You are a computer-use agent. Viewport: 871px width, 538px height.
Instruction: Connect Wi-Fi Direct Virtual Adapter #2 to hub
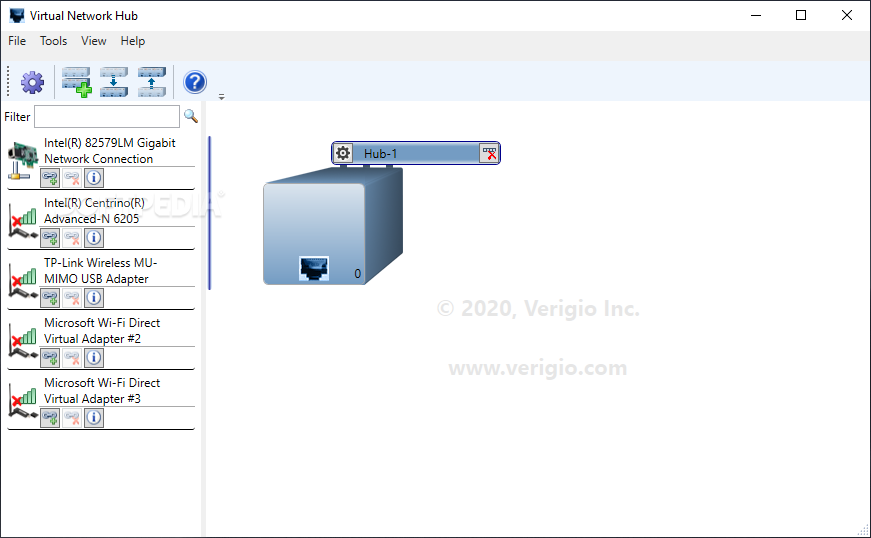pyautogui.click(x=50, y=358)
